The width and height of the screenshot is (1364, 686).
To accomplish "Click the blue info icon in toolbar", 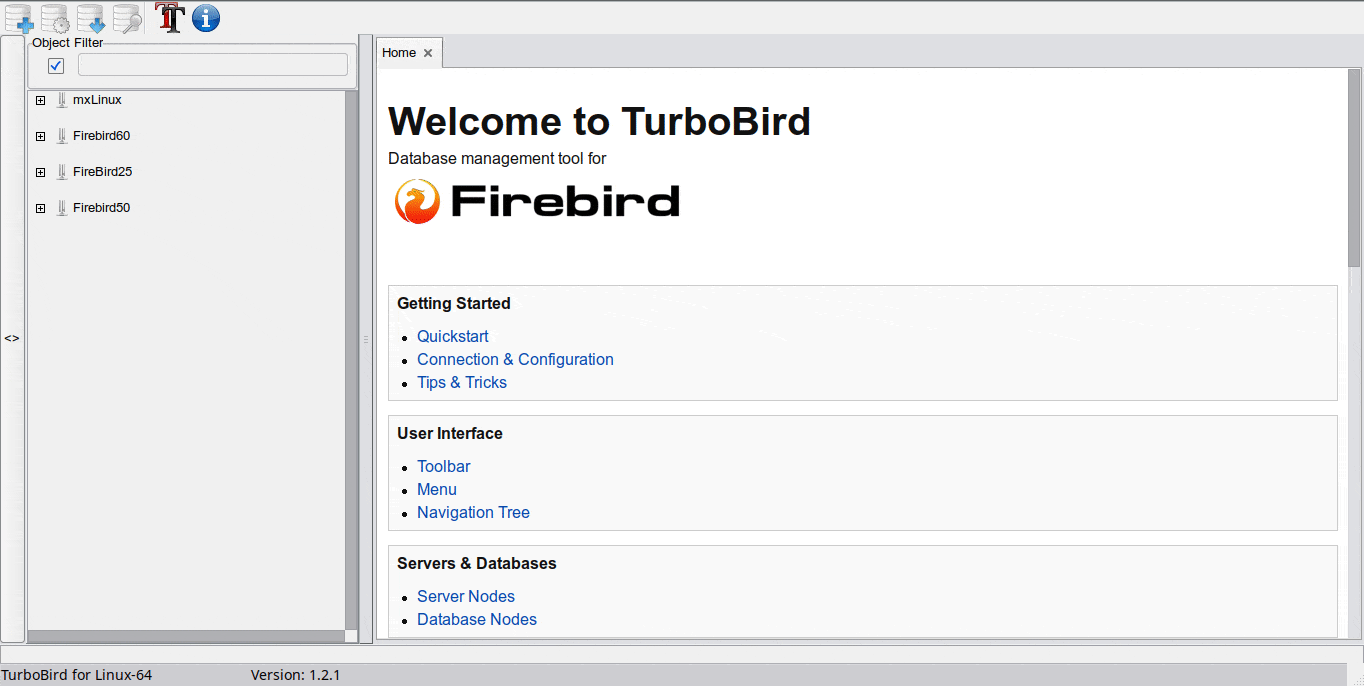I will [x=206, y=17].
